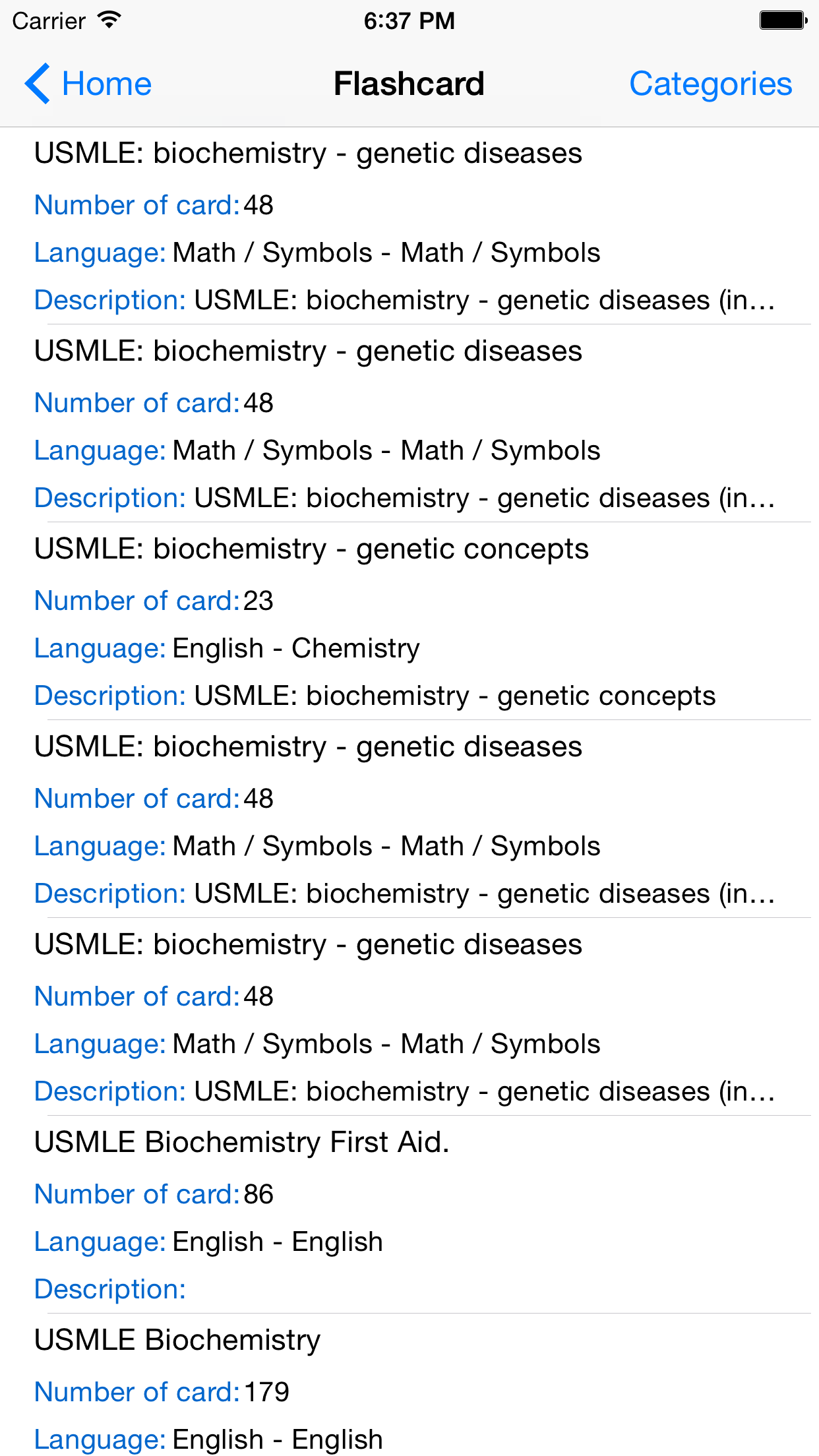Tap the empty Description under First Aid deck

(110, 1289)
